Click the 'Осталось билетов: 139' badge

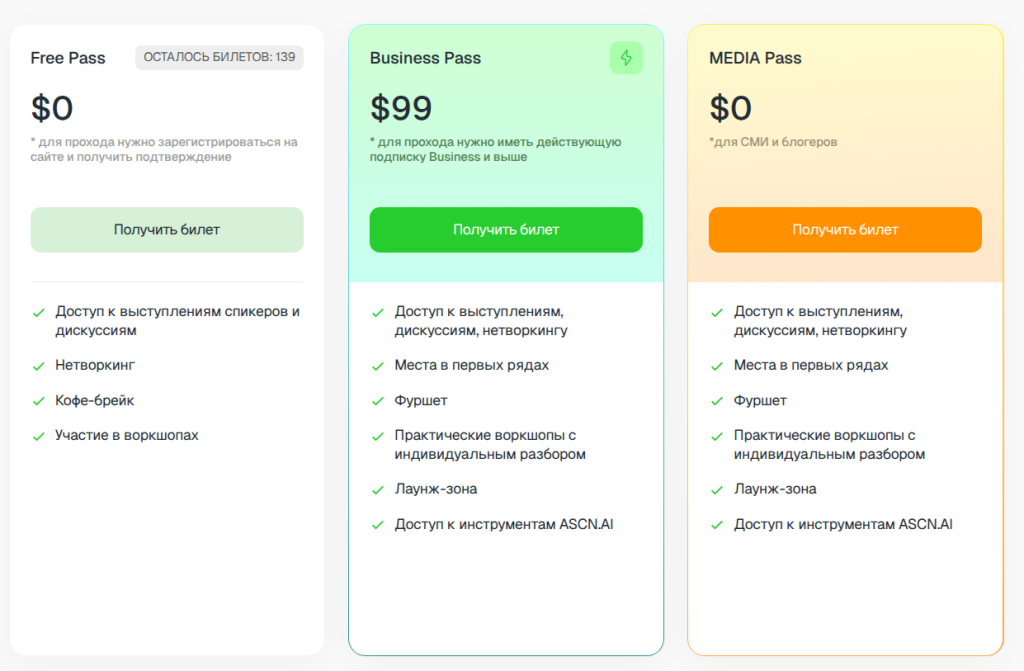219,57
